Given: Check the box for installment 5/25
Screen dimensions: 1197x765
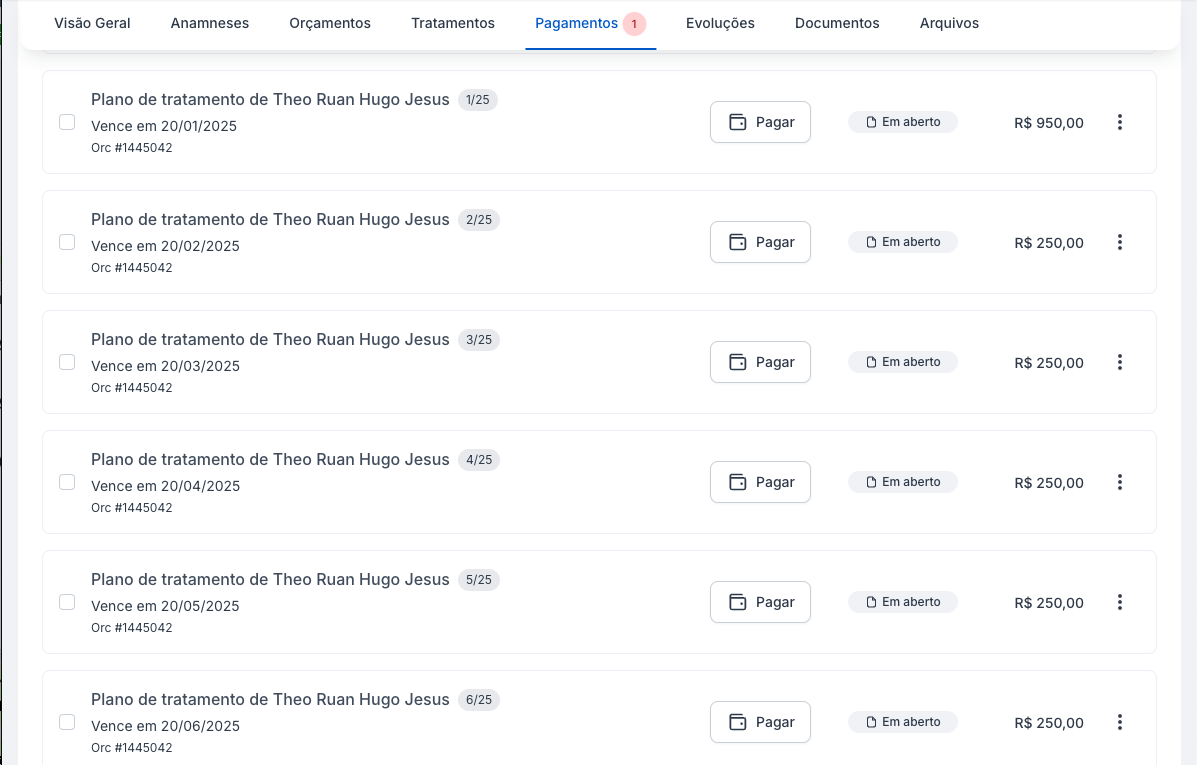Looking at the screenshot, I should pyautogui.click(x=67, y=602).
